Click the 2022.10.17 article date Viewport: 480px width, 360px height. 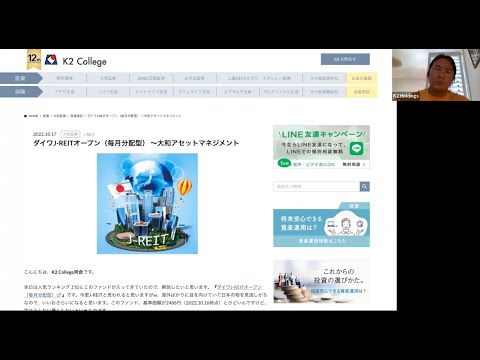click(x=45, y=134)
